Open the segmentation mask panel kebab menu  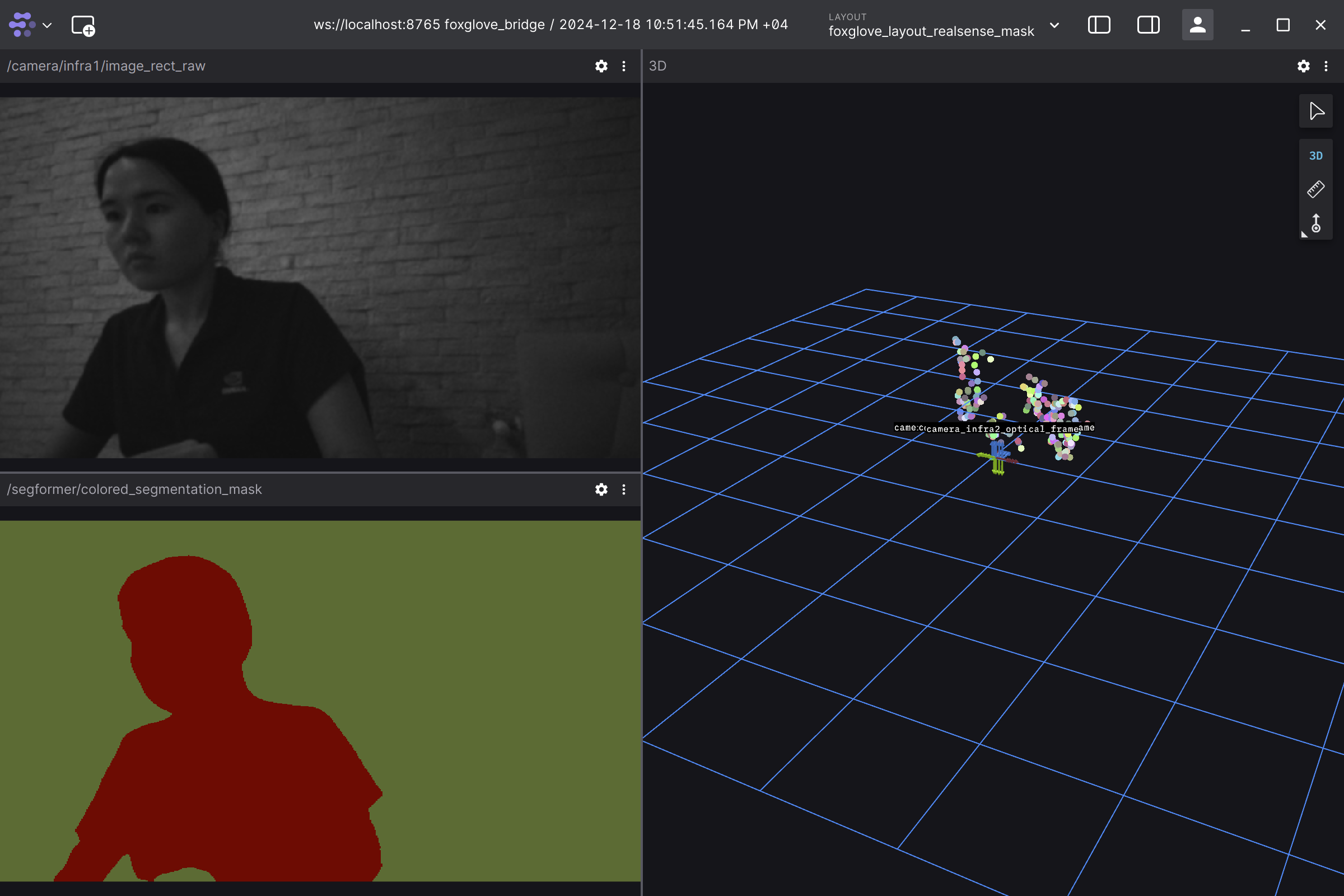(x=623, y=489)
